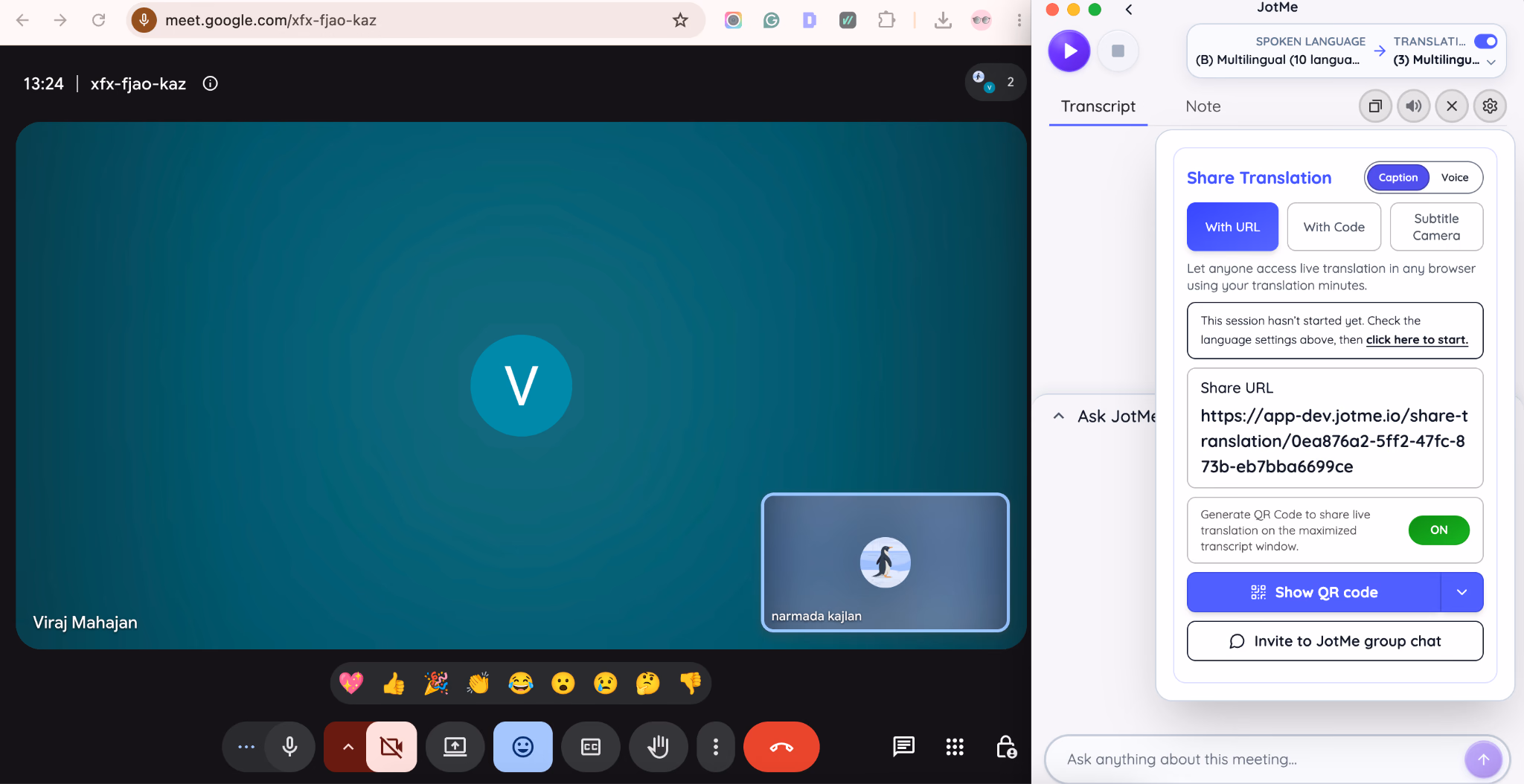Open host controls lock icon
Viewport: 1524px width, 784px height.
[1006, 746]
